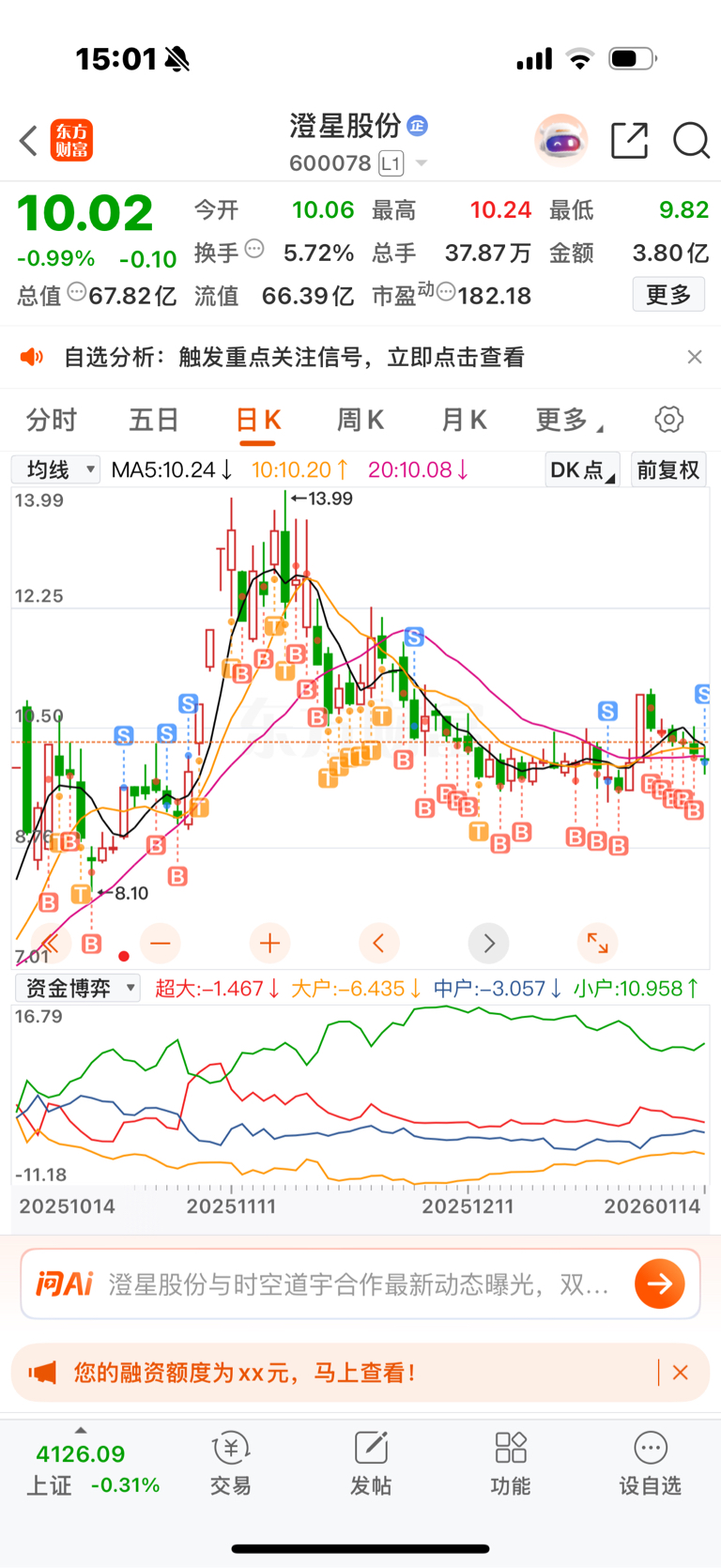Viewport: 721px width, 1568px height.
Task: Close the 融资额度 banner
Action: coord(681,1373)
